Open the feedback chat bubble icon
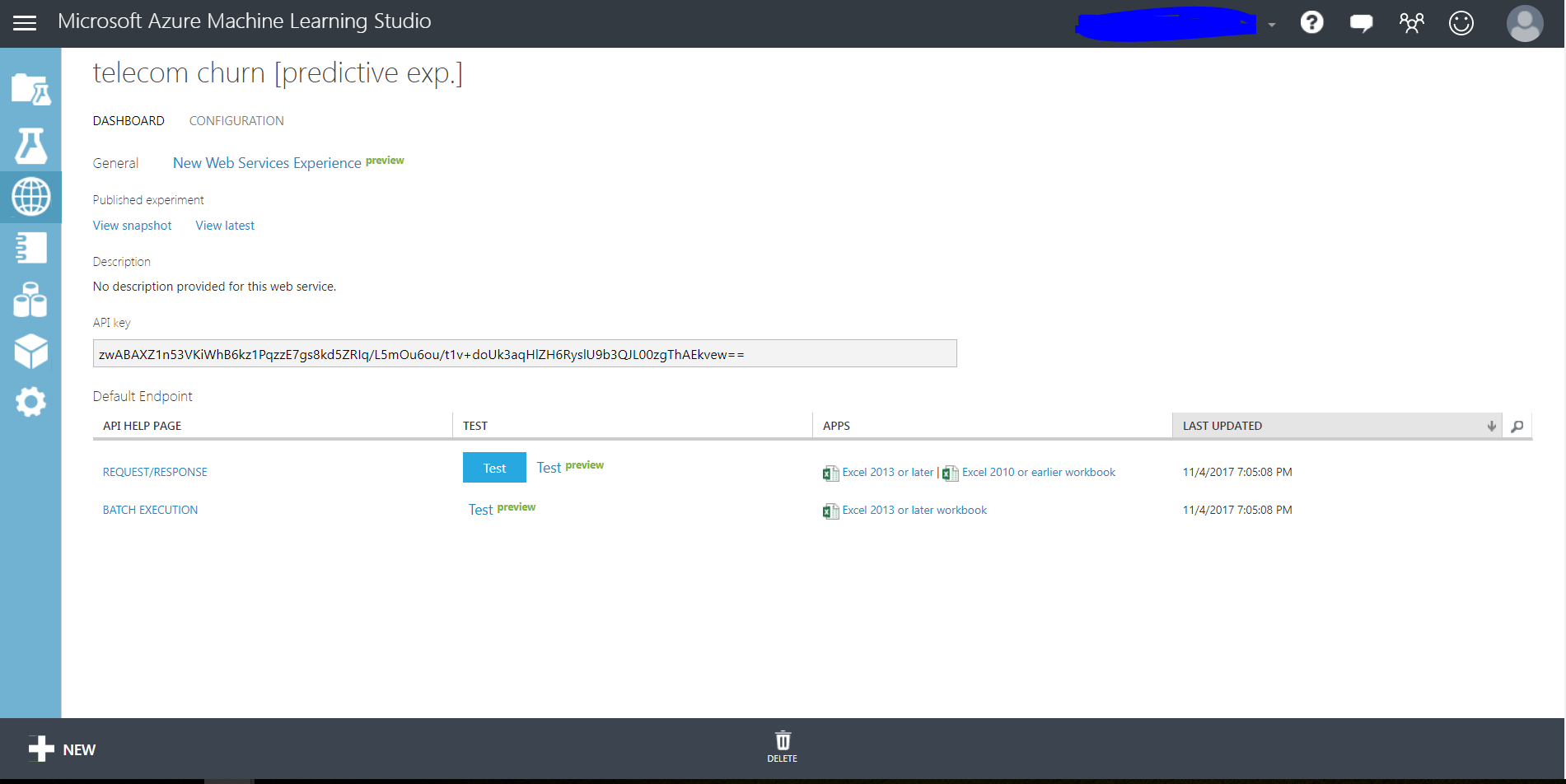 1361,23
